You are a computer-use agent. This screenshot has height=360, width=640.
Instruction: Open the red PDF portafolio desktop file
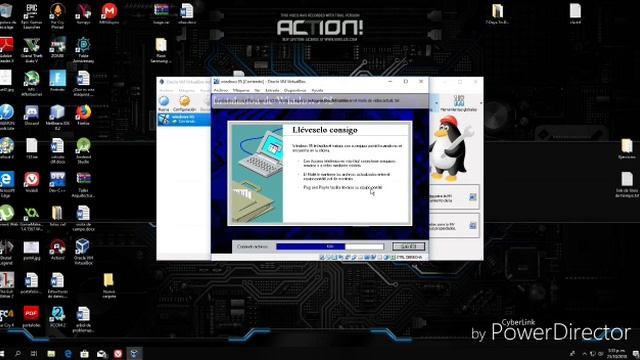point(31,317)
